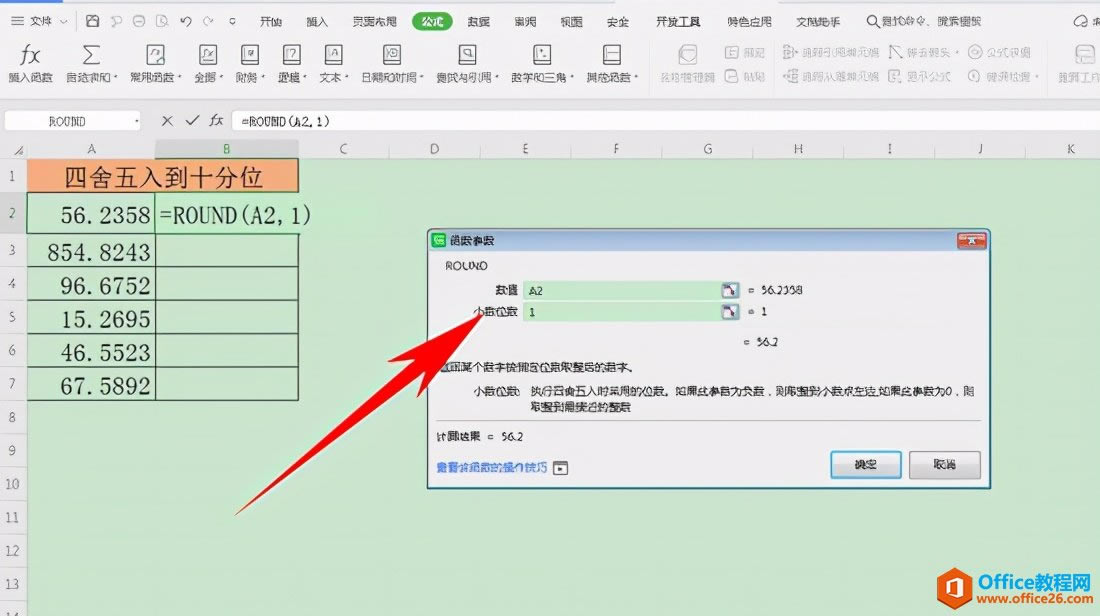Click the redo arrow icon
The width and height of the screenshot is (1100, 616).
tap(208, 21)
